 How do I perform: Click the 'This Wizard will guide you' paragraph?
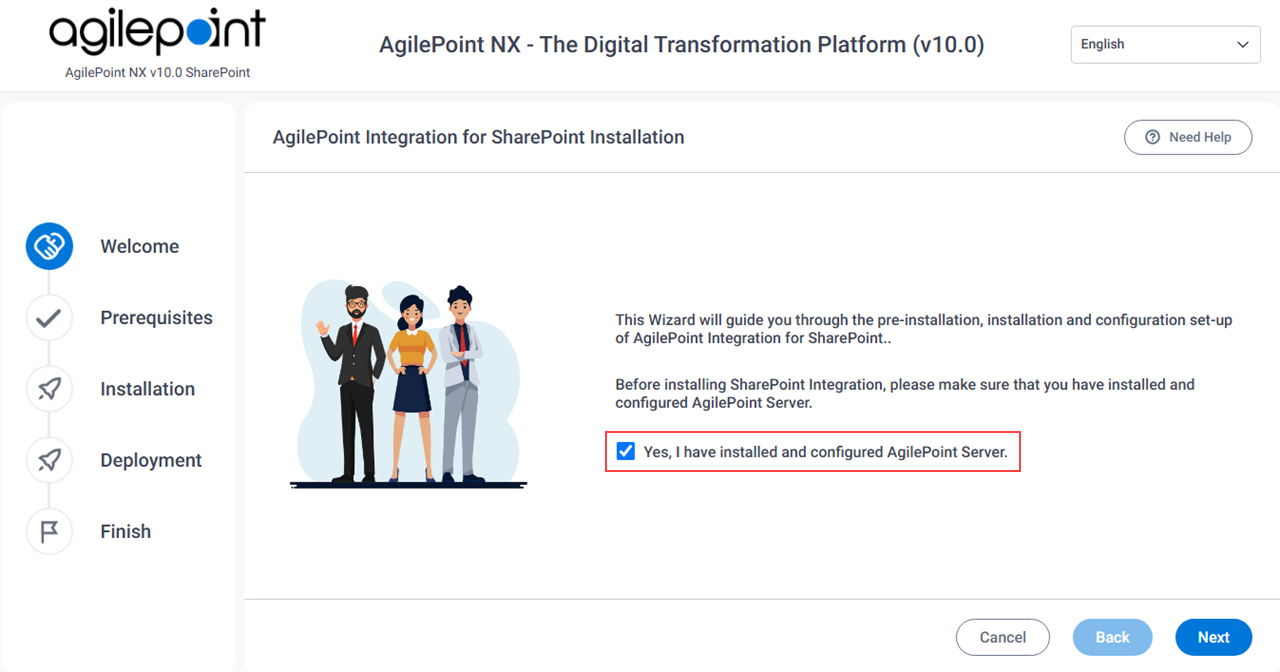pyautogui.click(x=924, y=329)
